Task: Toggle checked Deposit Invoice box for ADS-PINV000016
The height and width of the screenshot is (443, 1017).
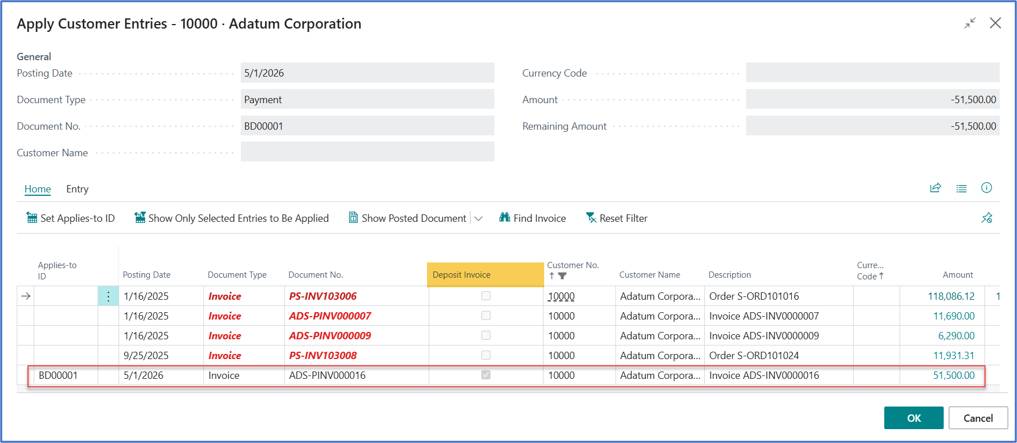Action: [486, 375]
